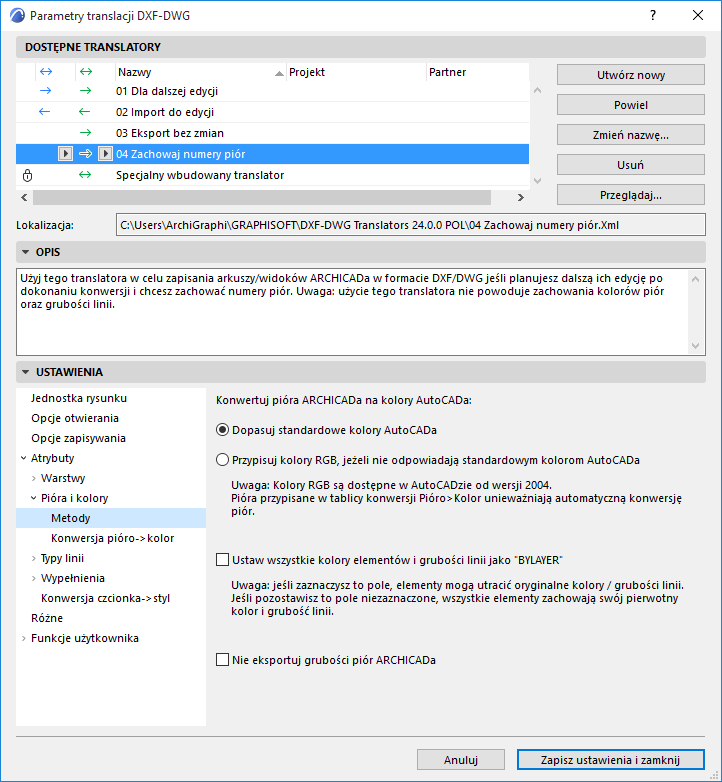Image resolution: width=722 pixels, height=782 pixels.
Task: Expand the Typy linii node
Action: pos(33,558)
